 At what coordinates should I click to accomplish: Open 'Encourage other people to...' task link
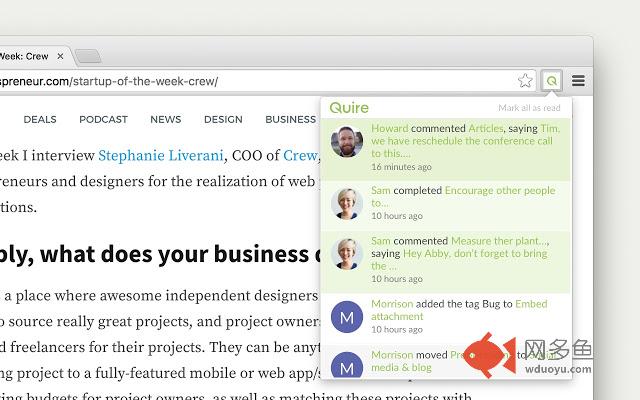(463, 196)
